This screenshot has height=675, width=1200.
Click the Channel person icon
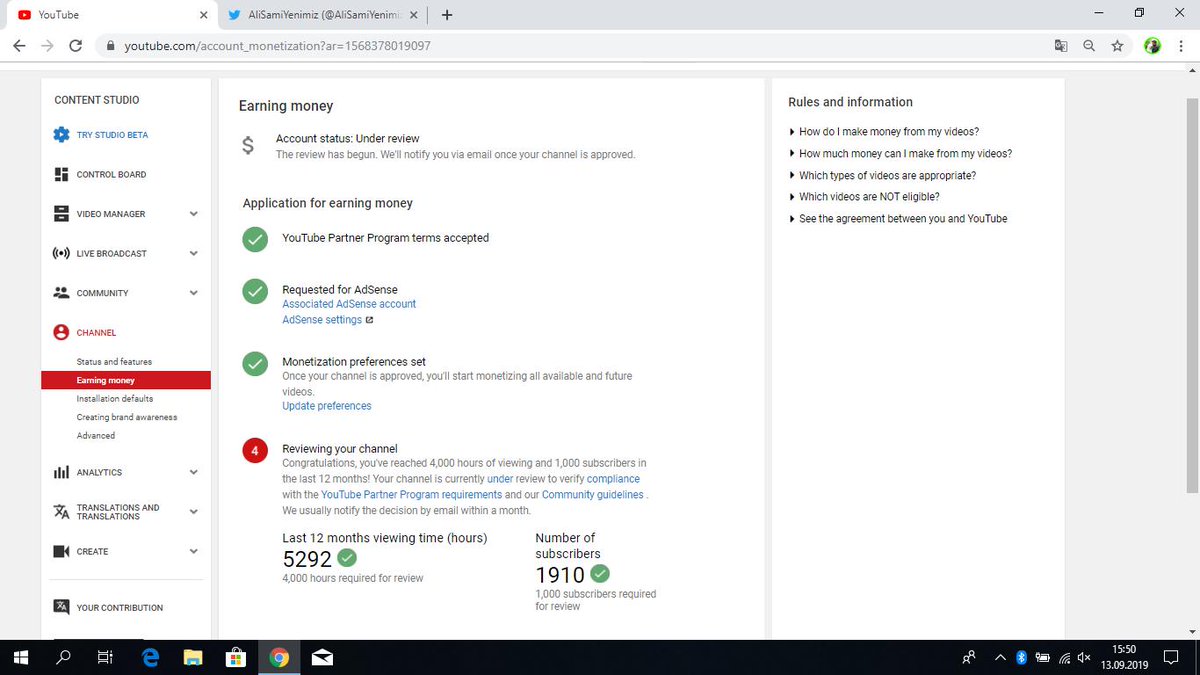coord(61,332)
